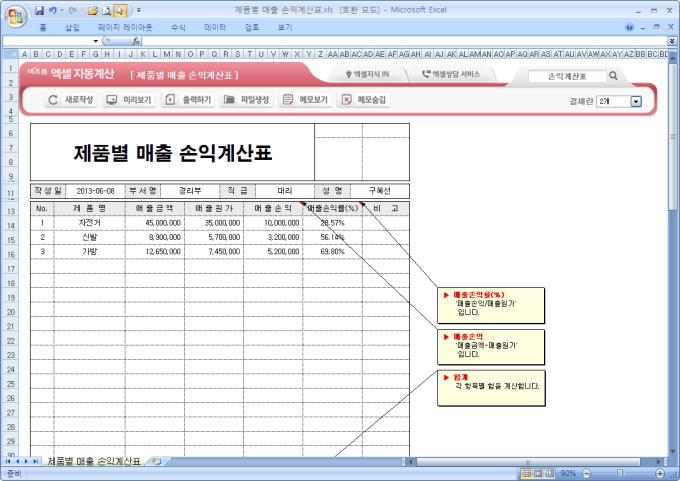Click the horizontal scrollbar track
Image resolution: width=680 pixels, height=481 pixels.
click(x=536, y=462)
